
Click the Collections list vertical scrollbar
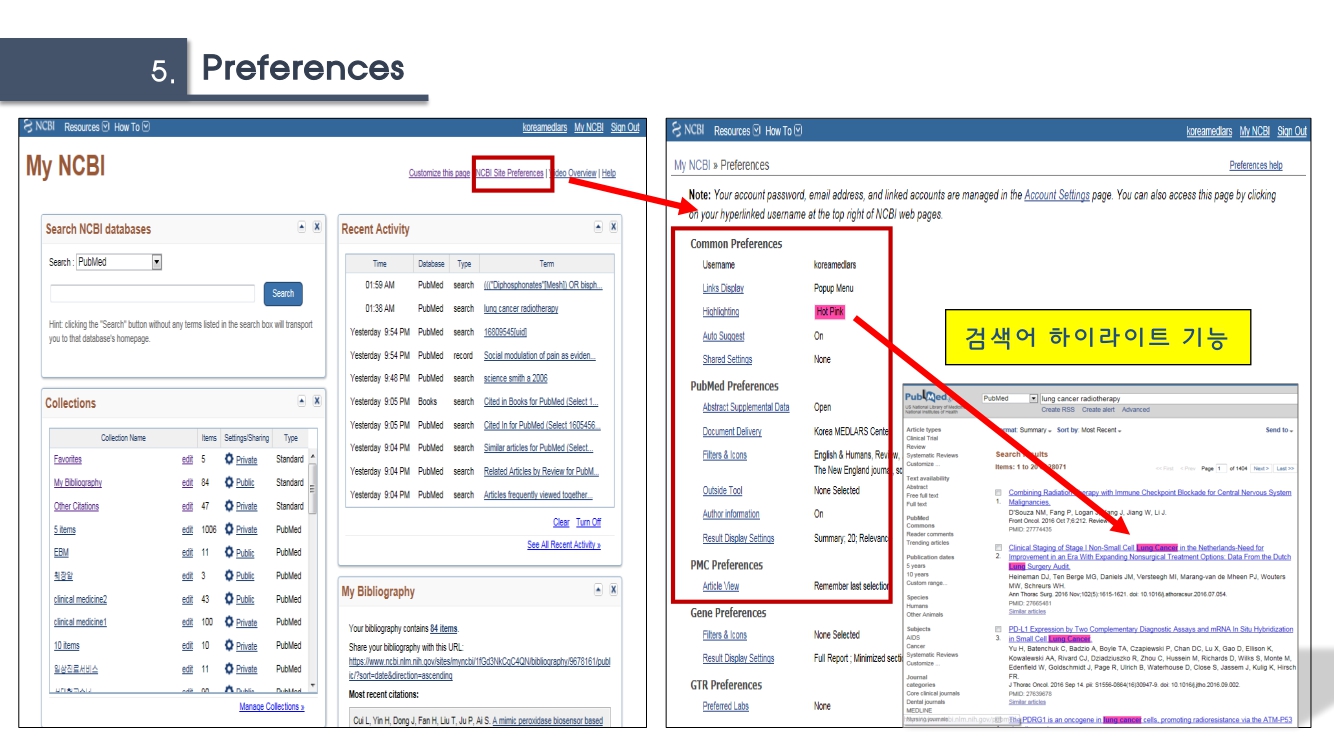pyautogui.click(x=312, y=570)
